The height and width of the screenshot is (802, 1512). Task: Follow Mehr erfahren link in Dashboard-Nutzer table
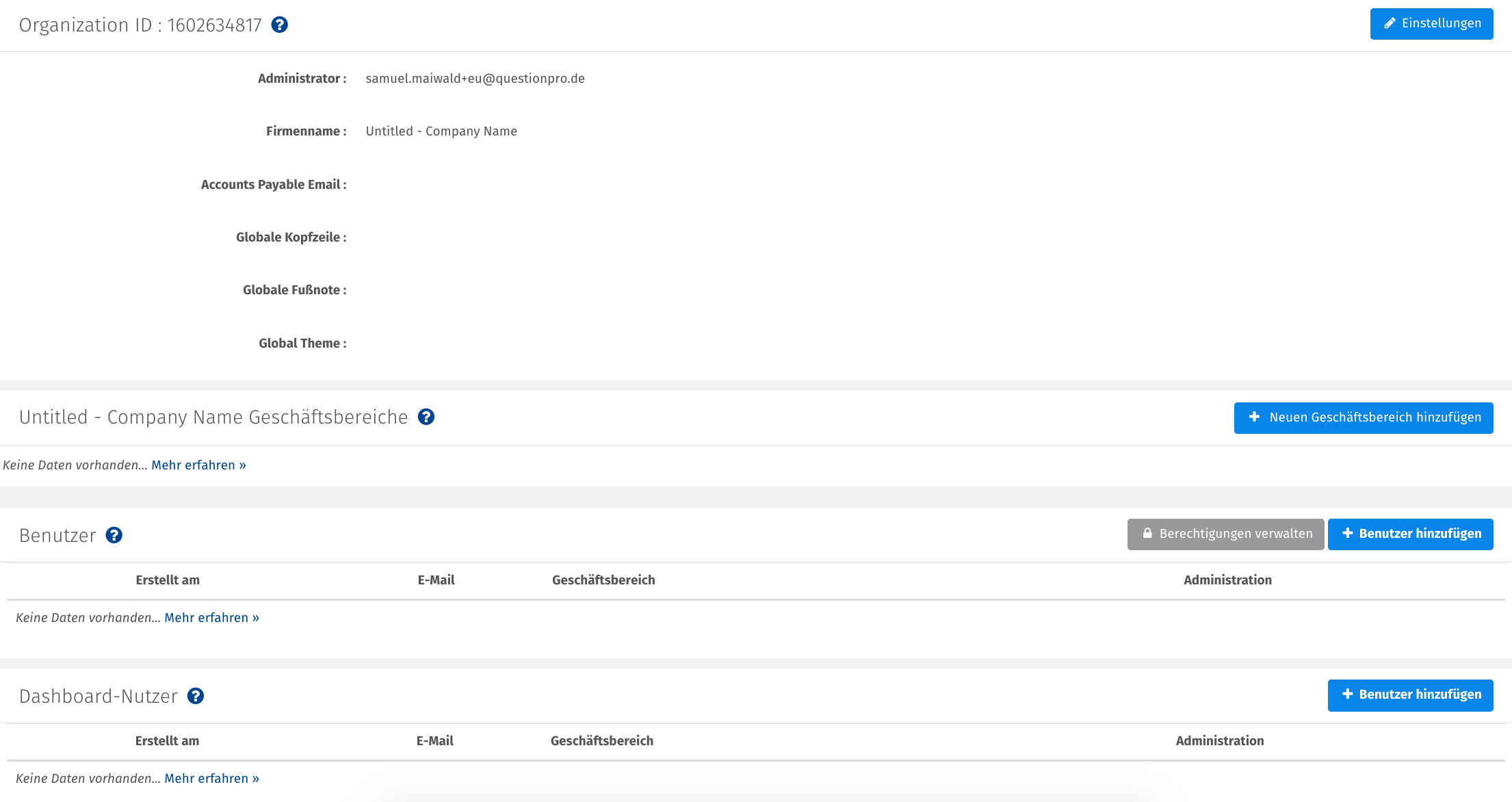(x=211, y=779)
